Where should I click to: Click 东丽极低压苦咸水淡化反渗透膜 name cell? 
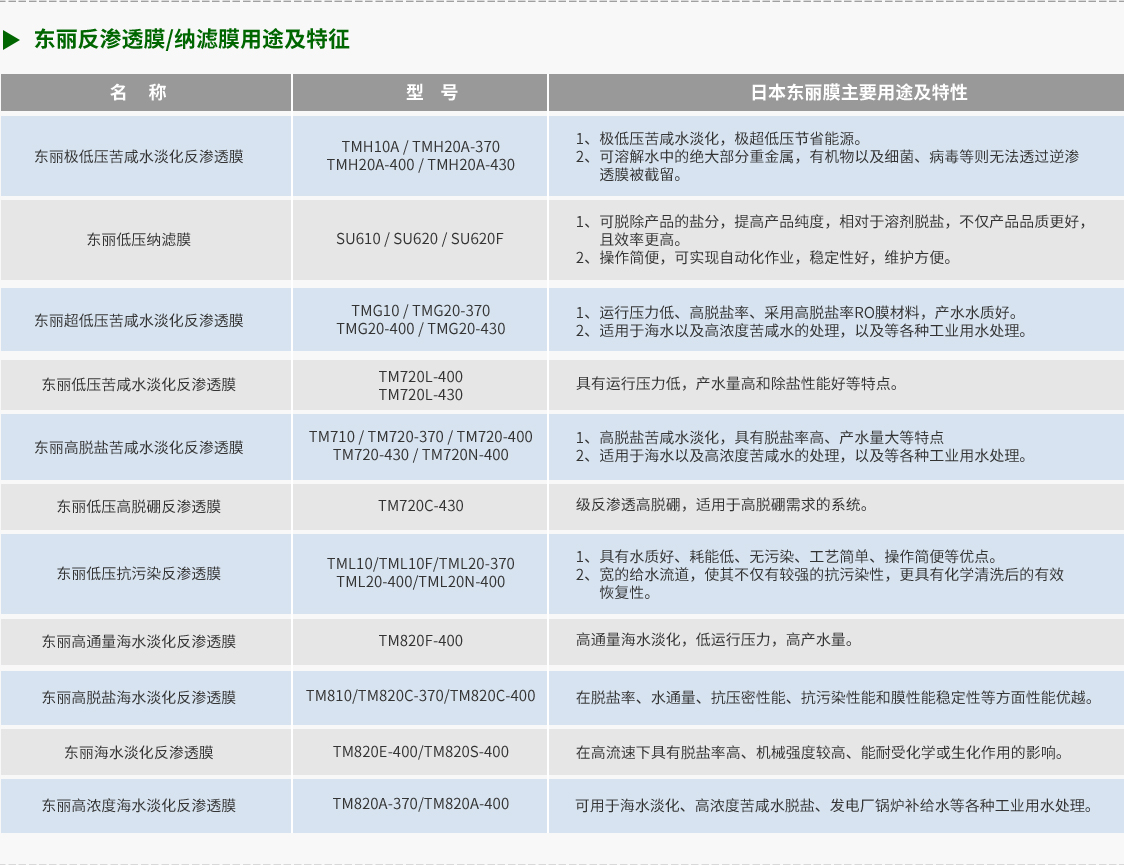click(139, 156)
